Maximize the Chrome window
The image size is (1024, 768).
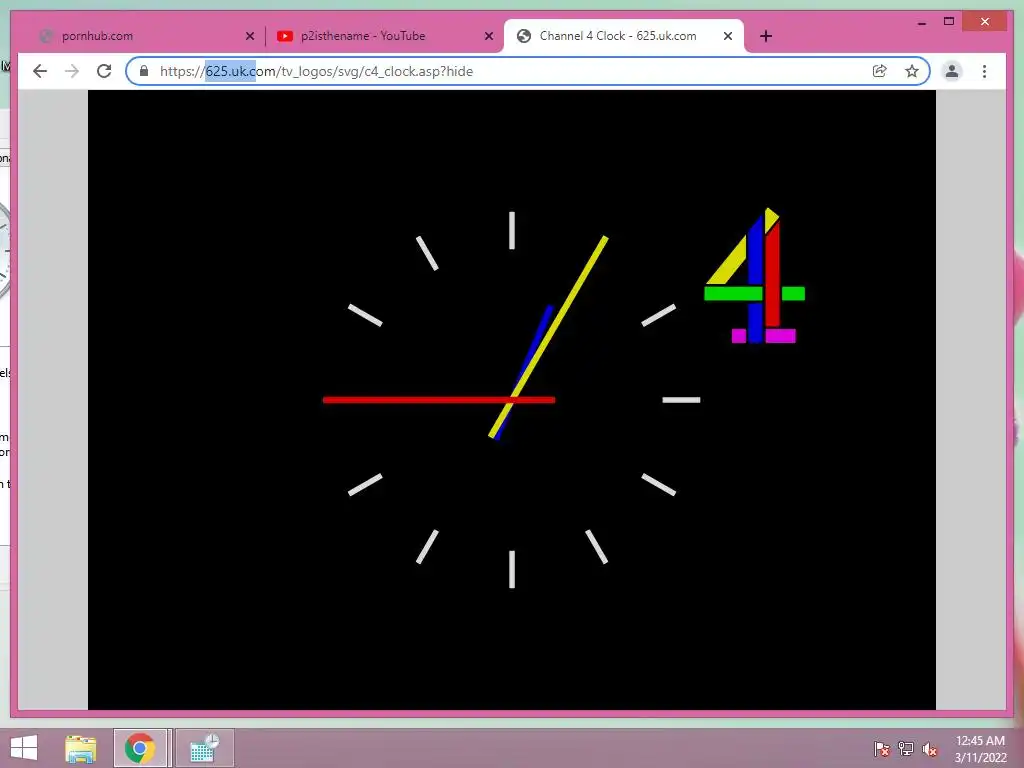[949, 22]
